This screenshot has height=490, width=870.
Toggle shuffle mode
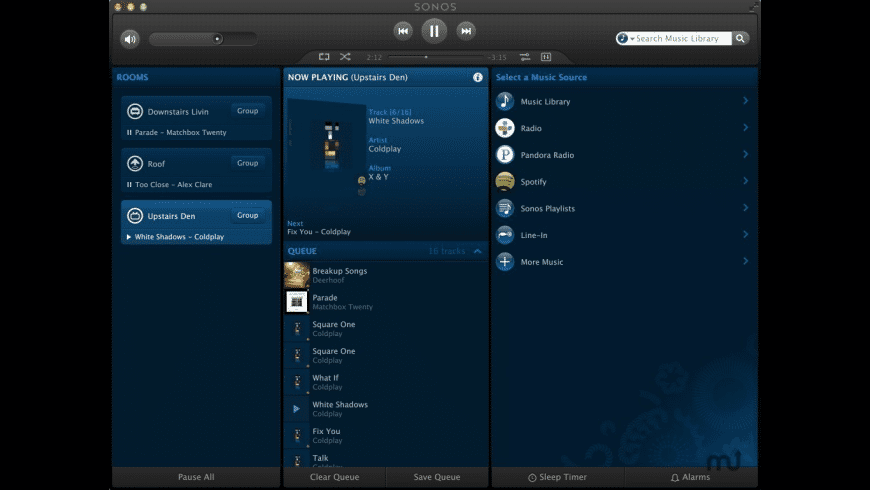click(x=345, y=57)
